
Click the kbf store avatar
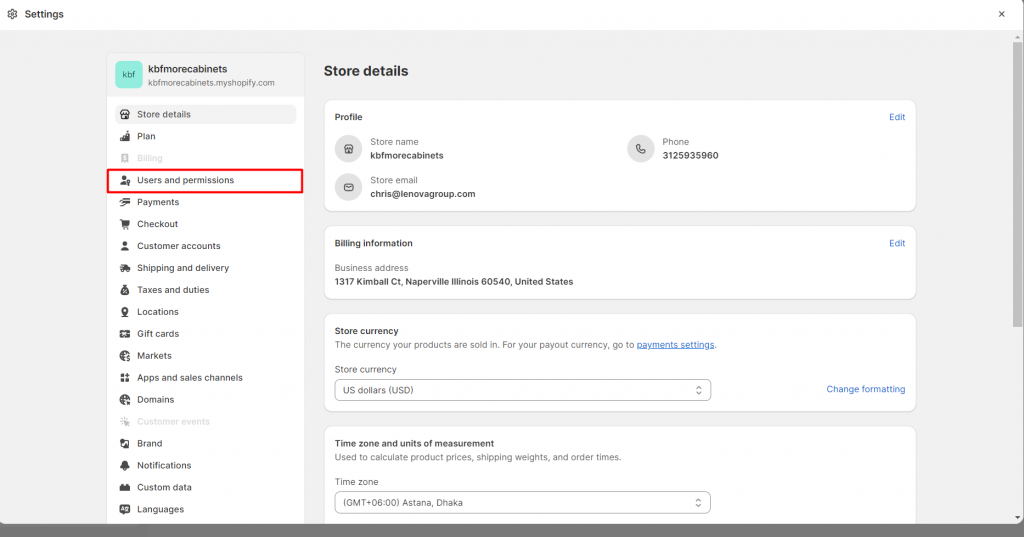(129, 75)
